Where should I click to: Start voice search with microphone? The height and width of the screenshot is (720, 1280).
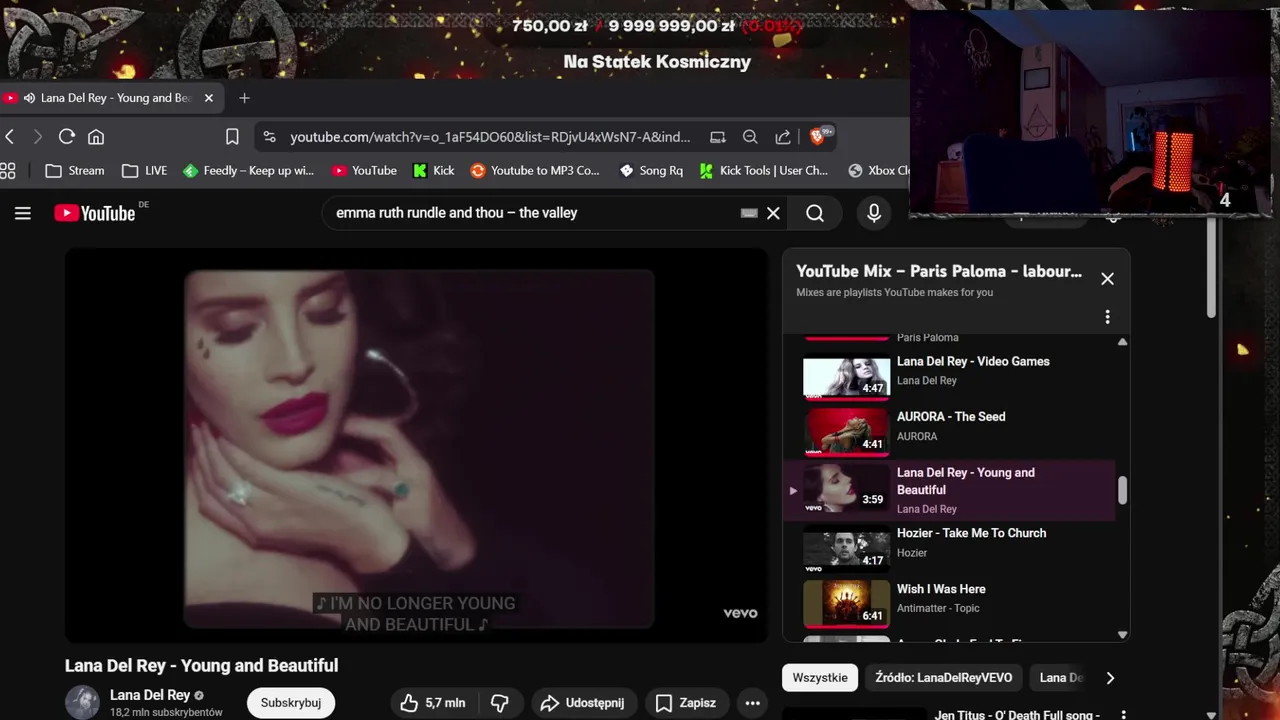click(874, 213)
